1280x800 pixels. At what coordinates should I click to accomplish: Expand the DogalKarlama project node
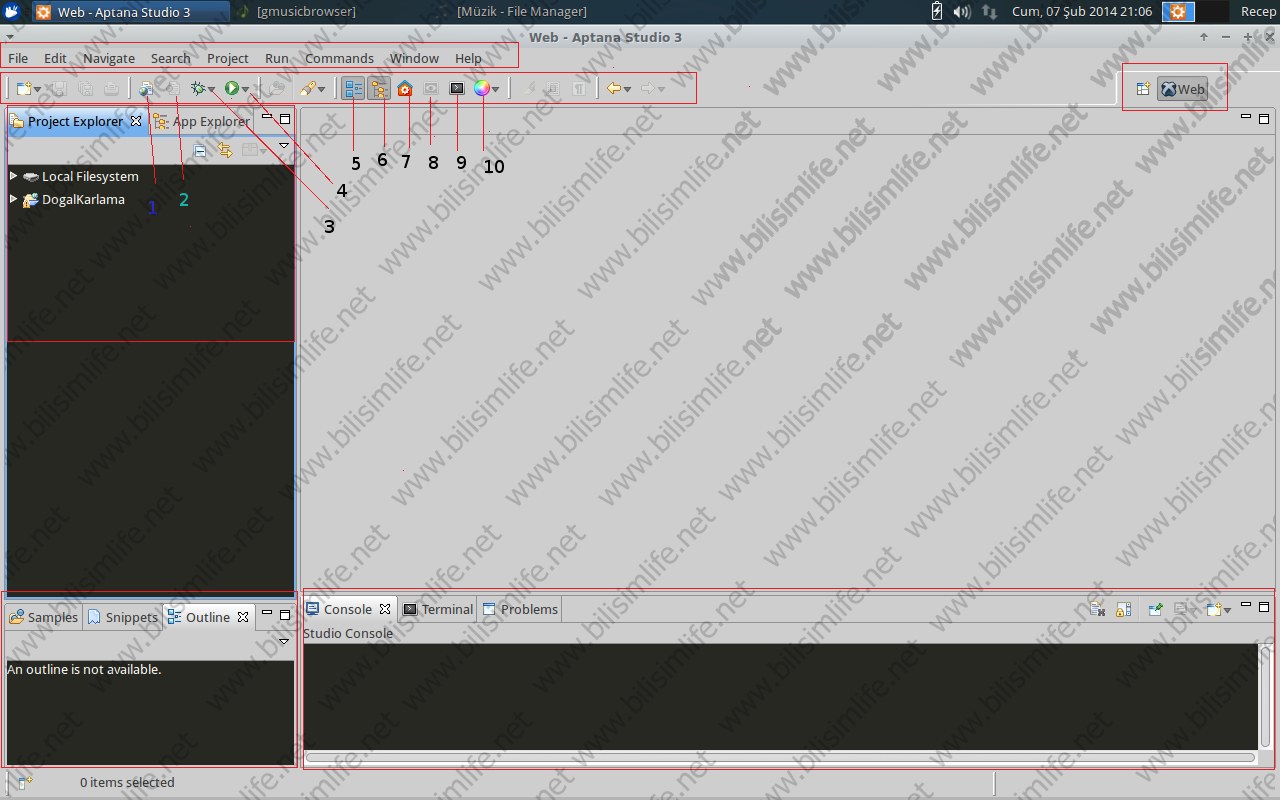14,199
